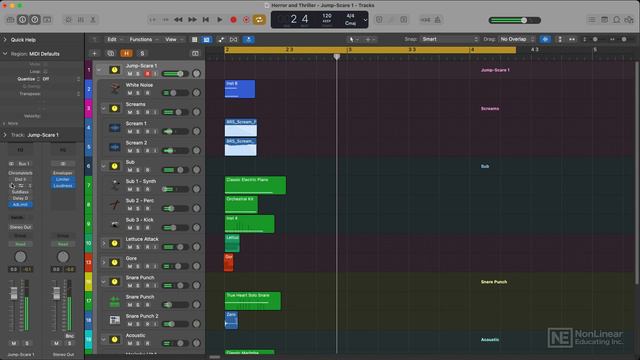The width and height of the screenshot is (640, 360).
Task: Toggle the Automation view button
Action: 221,40
